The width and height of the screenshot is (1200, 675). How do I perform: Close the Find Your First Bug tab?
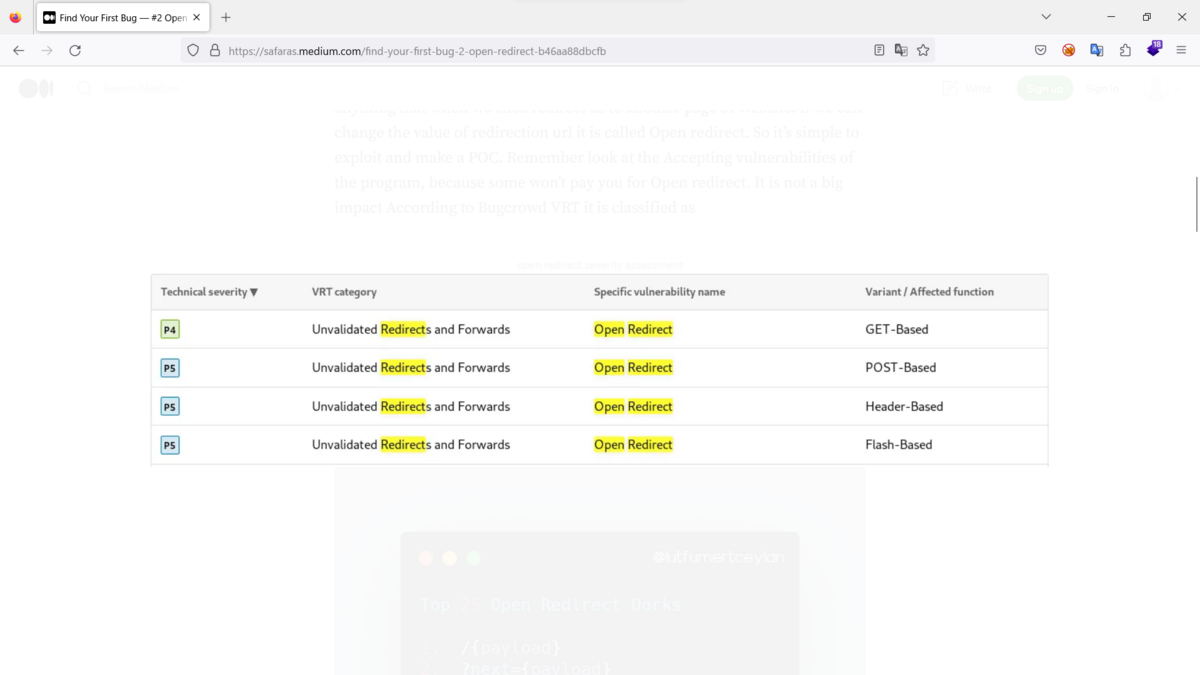[x=197, y=17]
